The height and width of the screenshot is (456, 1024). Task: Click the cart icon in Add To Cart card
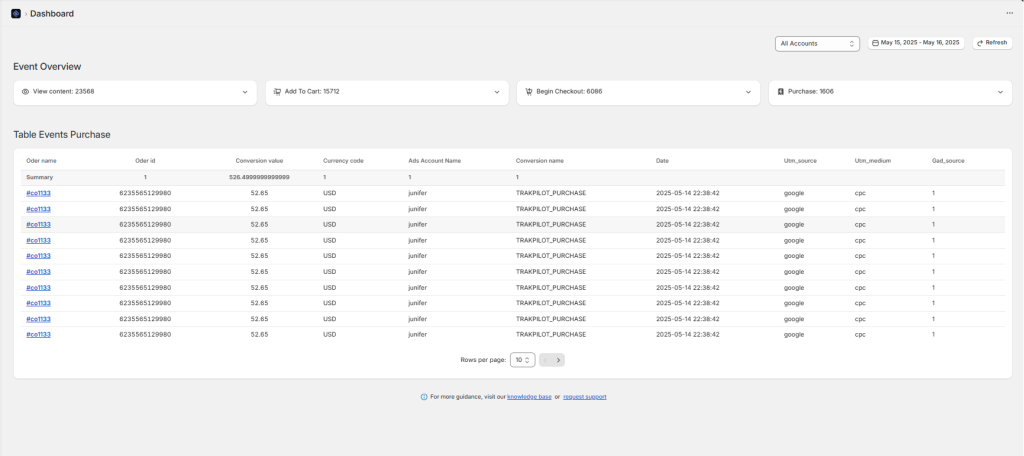coord(277,92)
